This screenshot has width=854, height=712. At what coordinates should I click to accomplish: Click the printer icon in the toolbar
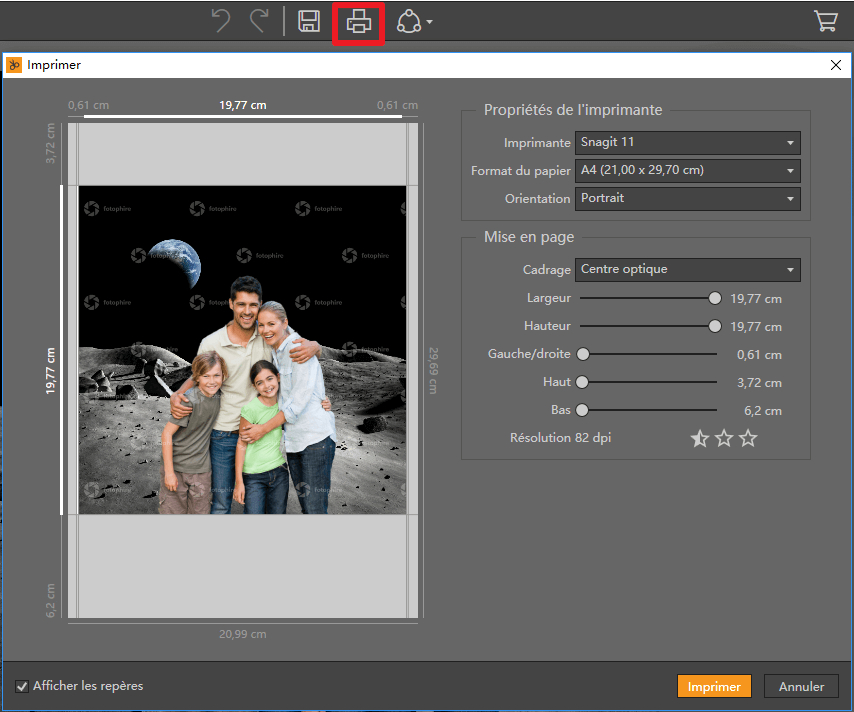pos(359,22)
